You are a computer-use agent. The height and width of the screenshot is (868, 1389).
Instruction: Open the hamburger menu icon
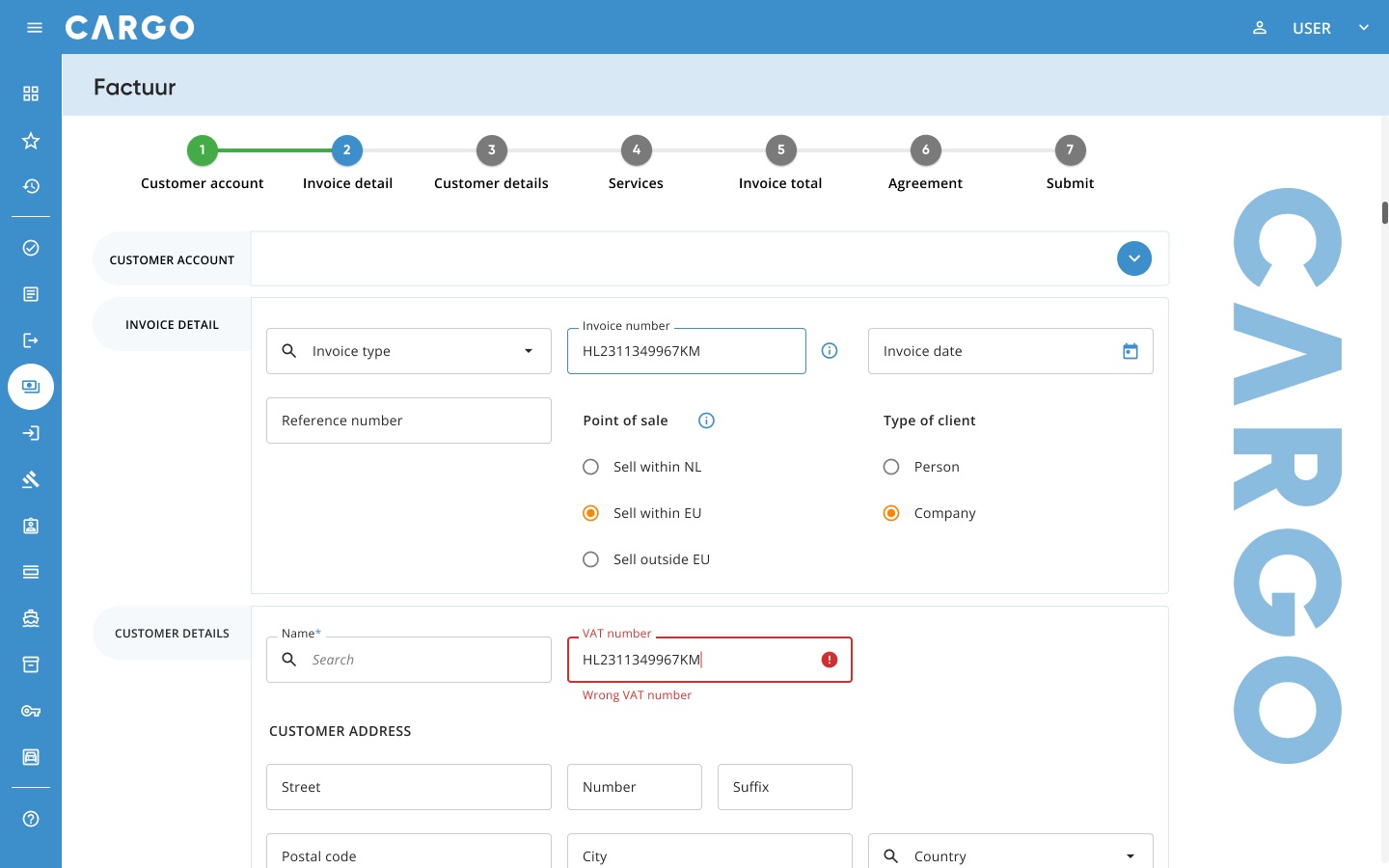point(35,28)
